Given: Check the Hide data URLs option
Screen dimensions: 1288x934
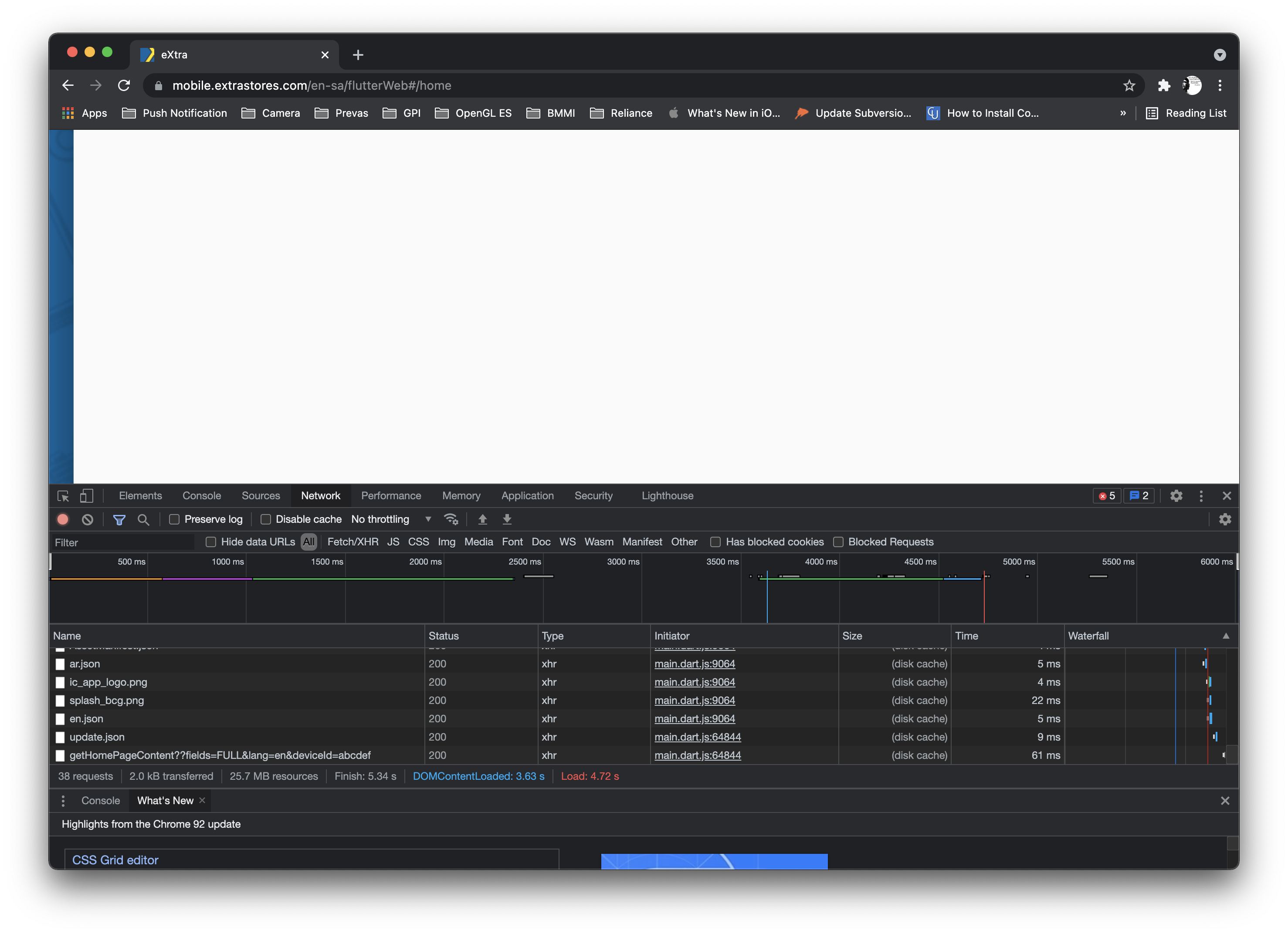Looking at the screenshot, I should click(x=211, y=542).
